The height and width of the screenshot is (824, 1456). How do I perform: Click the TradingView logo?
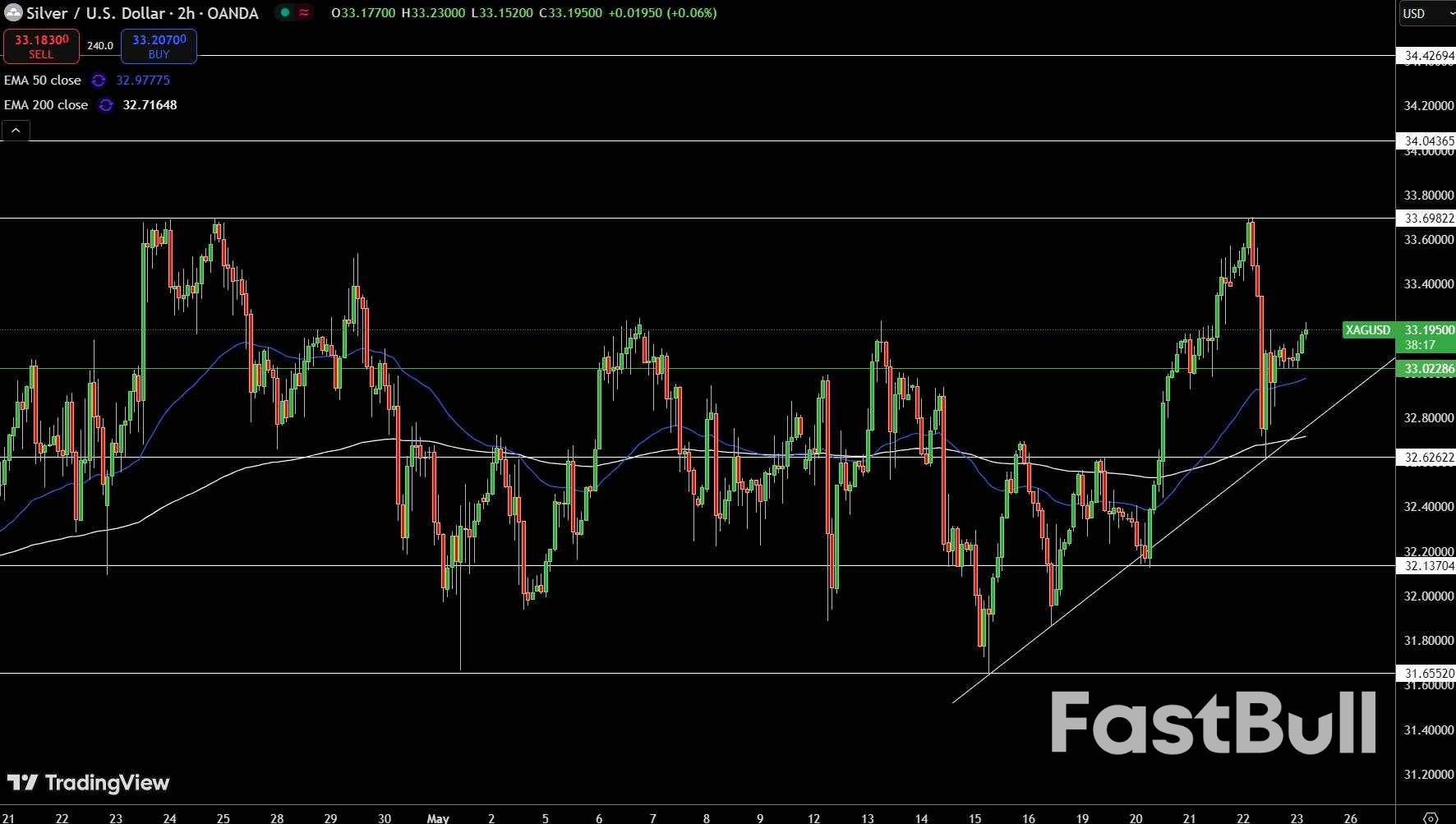[88, 783]
